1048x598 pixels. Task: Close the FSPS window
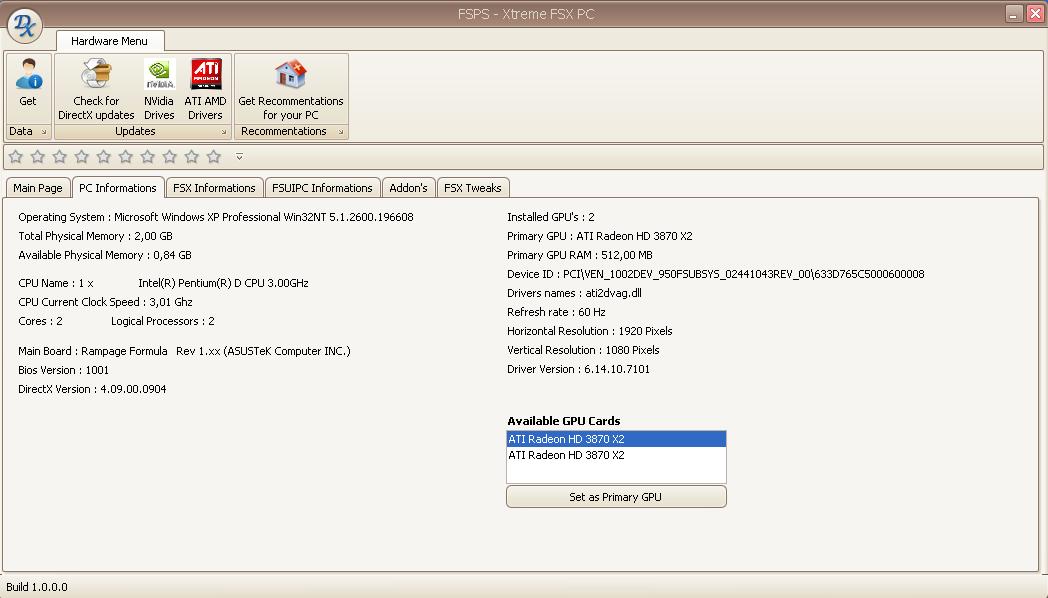1035,13
